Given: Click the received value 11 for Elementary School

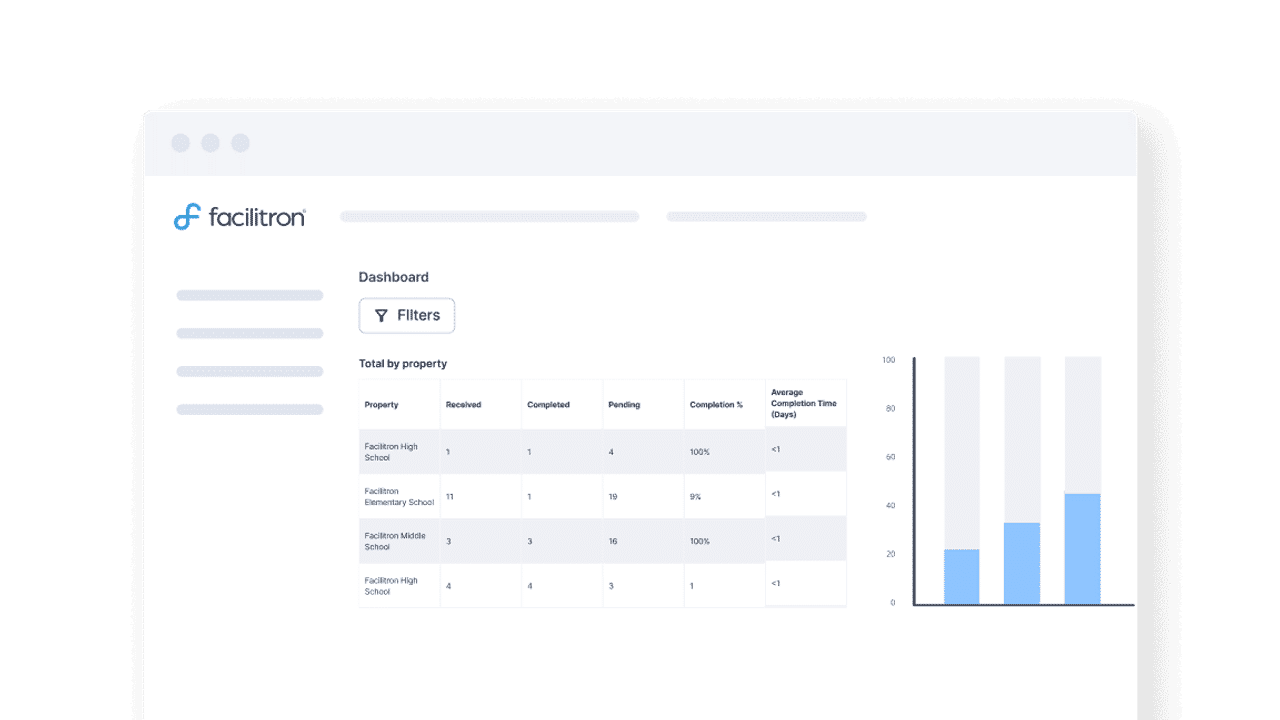Looking at the screenshot, I should click(x=450, y=497).
